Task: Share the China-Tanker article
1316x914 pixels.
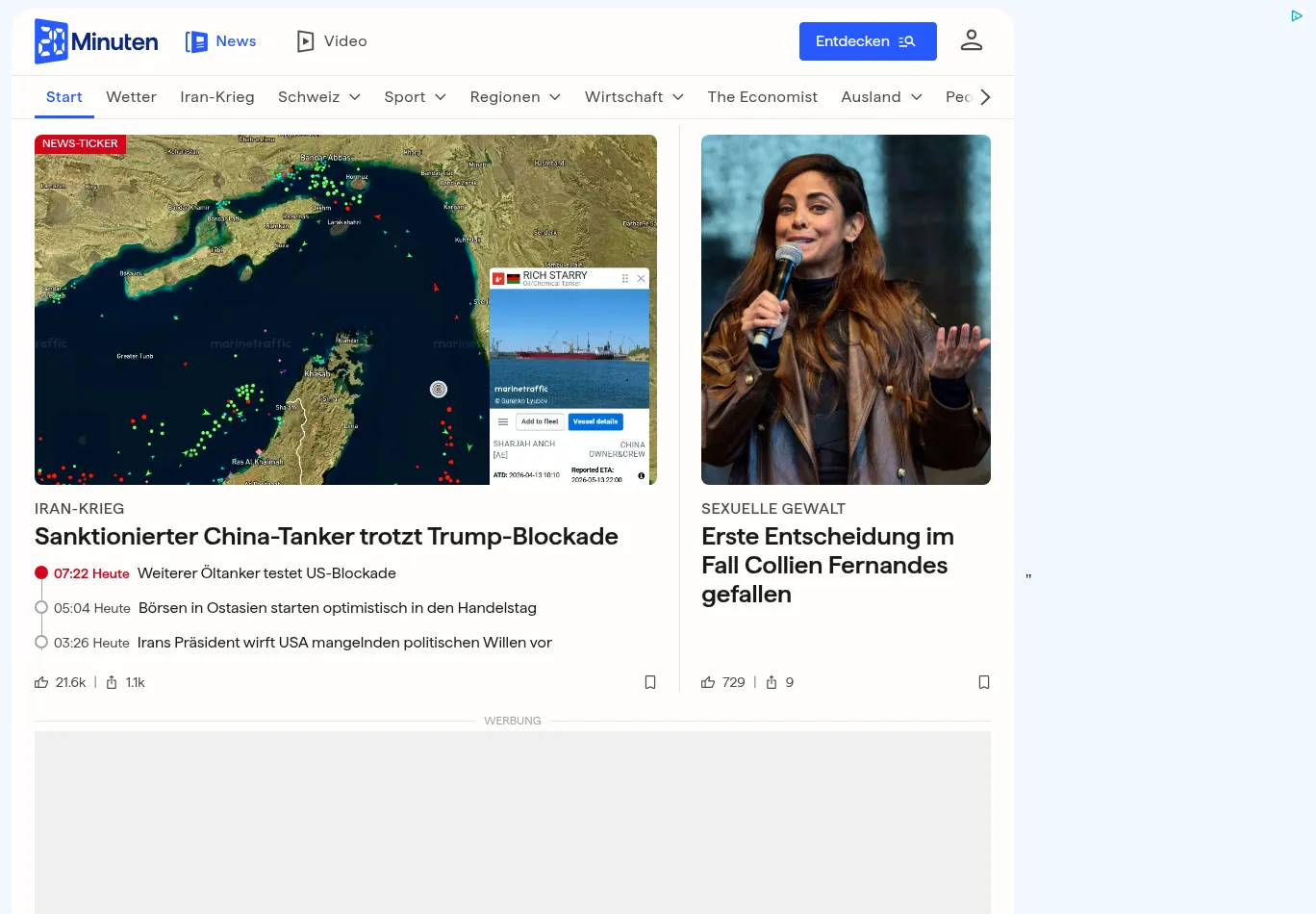Action: [x=112, y=682]
